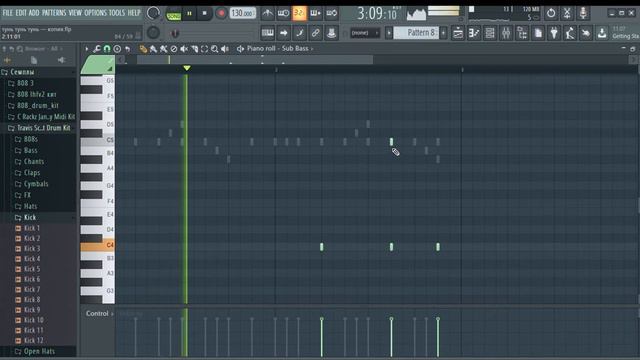
Task: Open the 808_drum_kit folder
Action: 39,105
